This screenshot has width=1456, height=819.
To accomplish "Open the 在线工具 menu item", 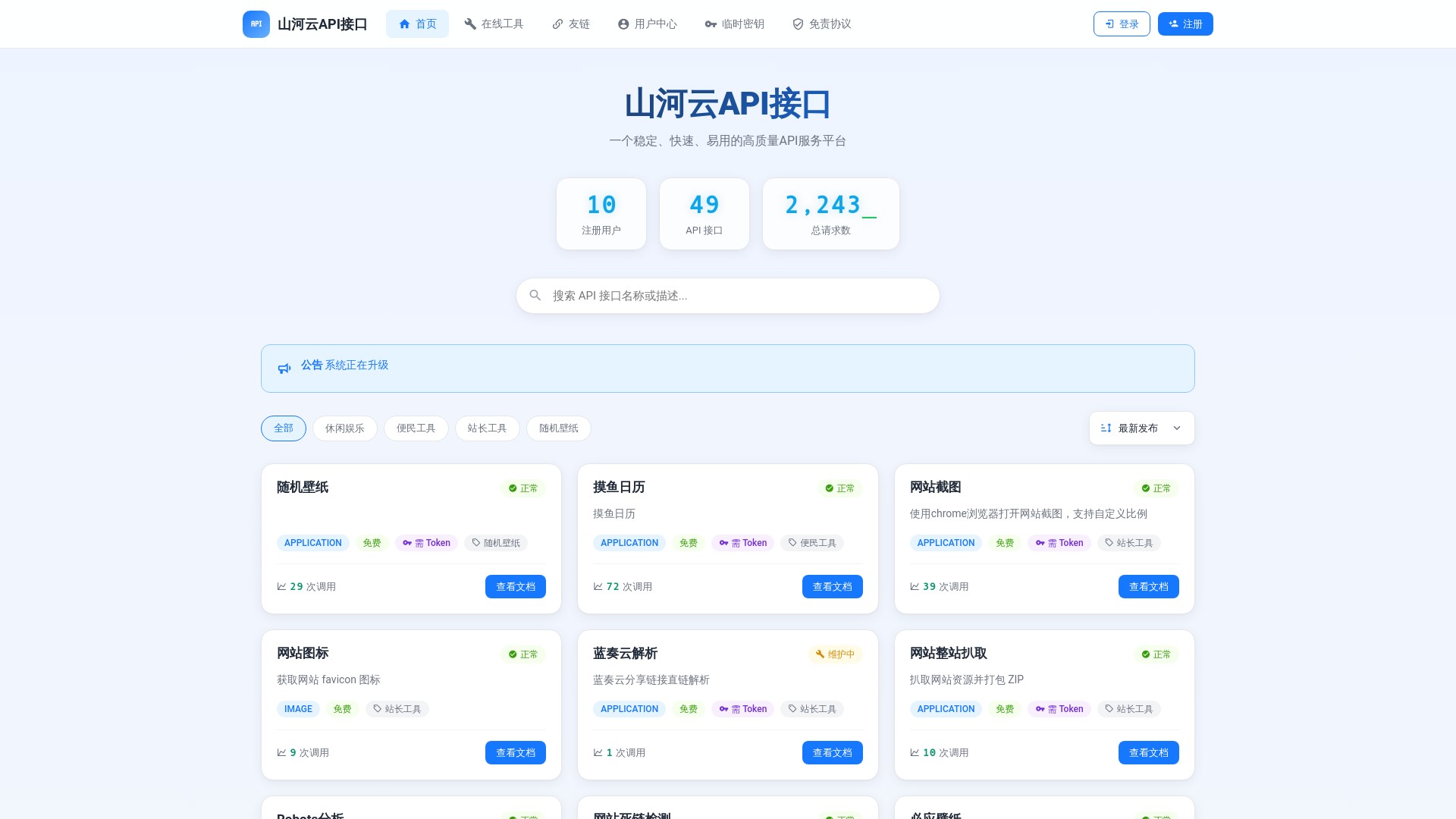I will pyautogui.click(x=494, y=24).
